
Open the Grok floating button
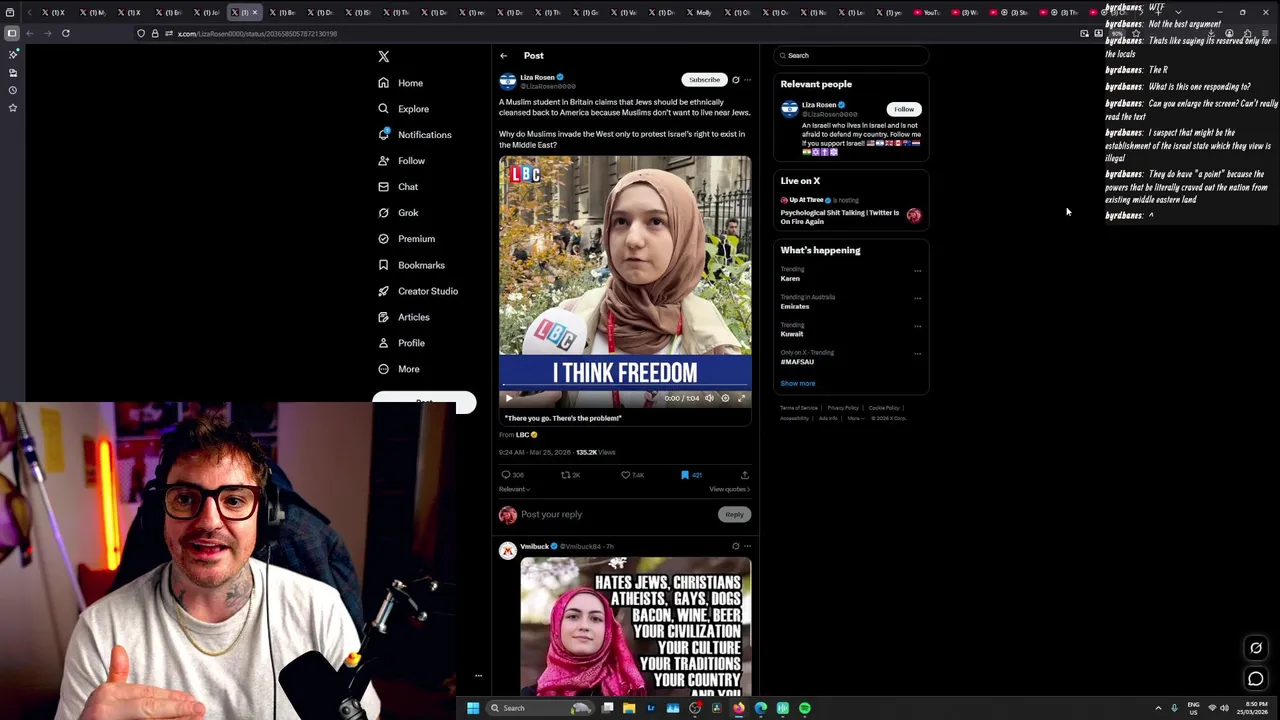[x=1256, y=648]
